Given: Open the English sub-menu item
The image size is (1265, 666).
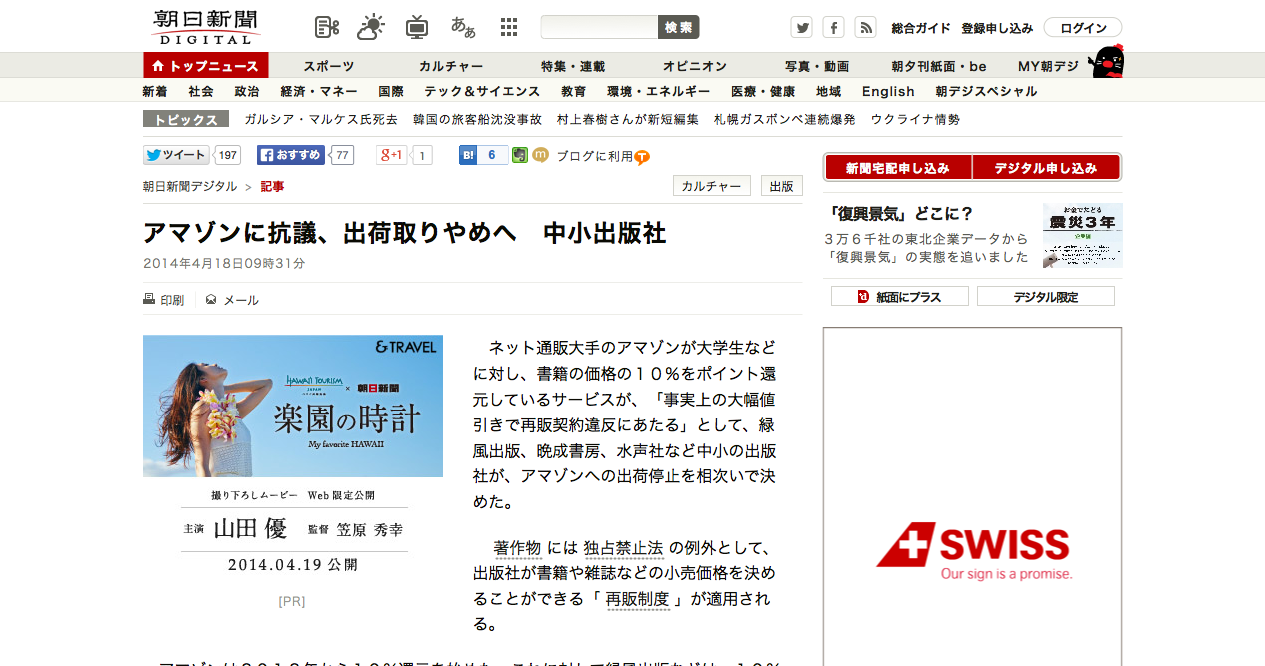Looking at the screenshot, I should pos(888,91).
